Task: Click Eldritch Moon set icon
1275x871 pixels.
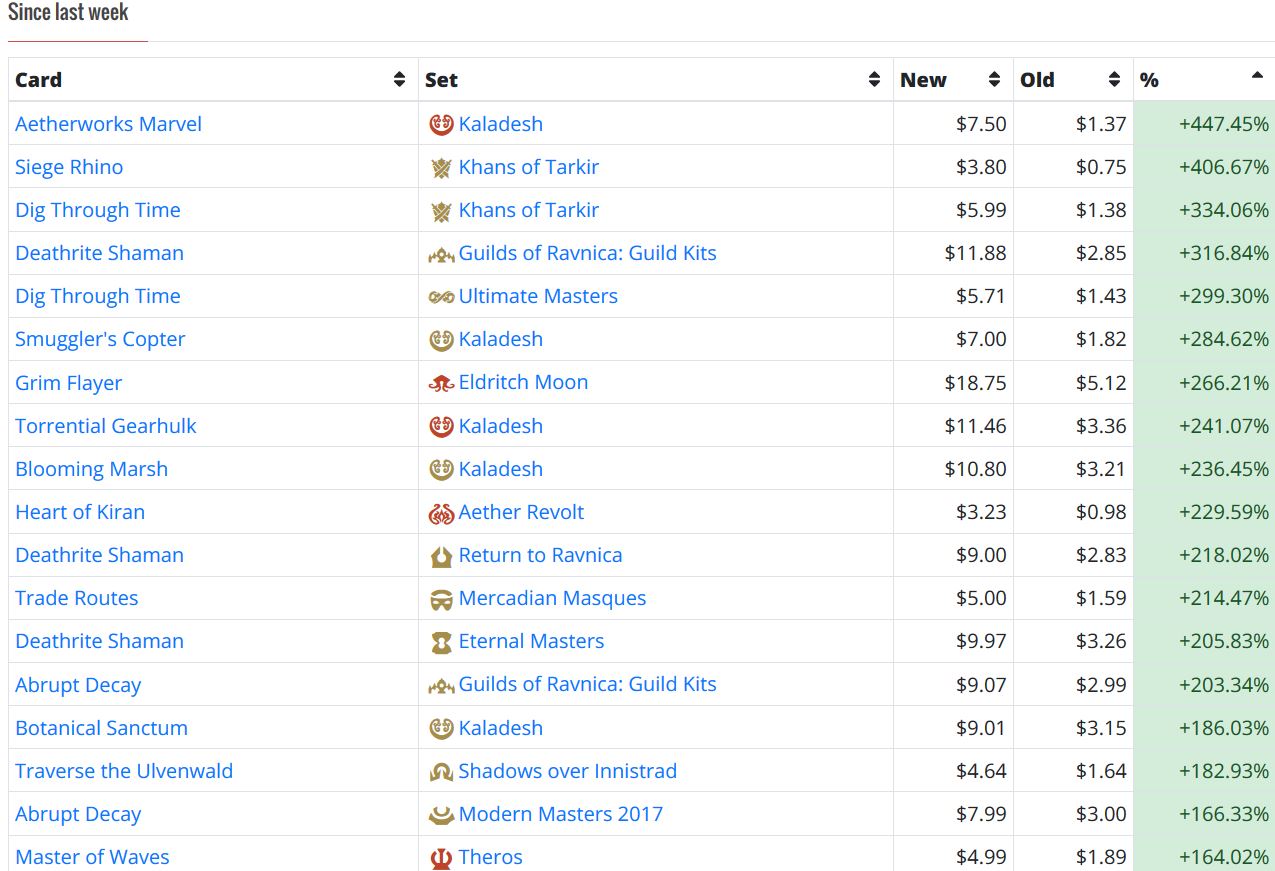Action: point(441,383)
